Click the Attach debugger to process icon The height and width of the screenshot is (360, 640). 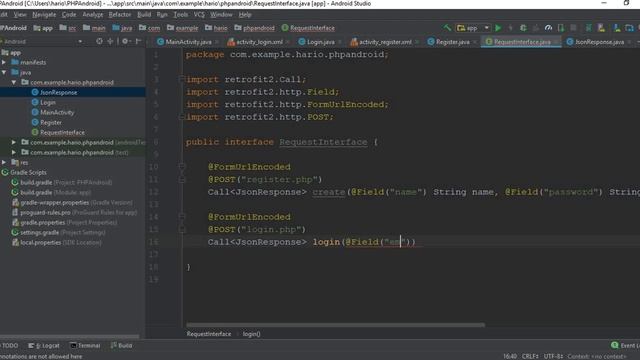click(x=561, y=28)
